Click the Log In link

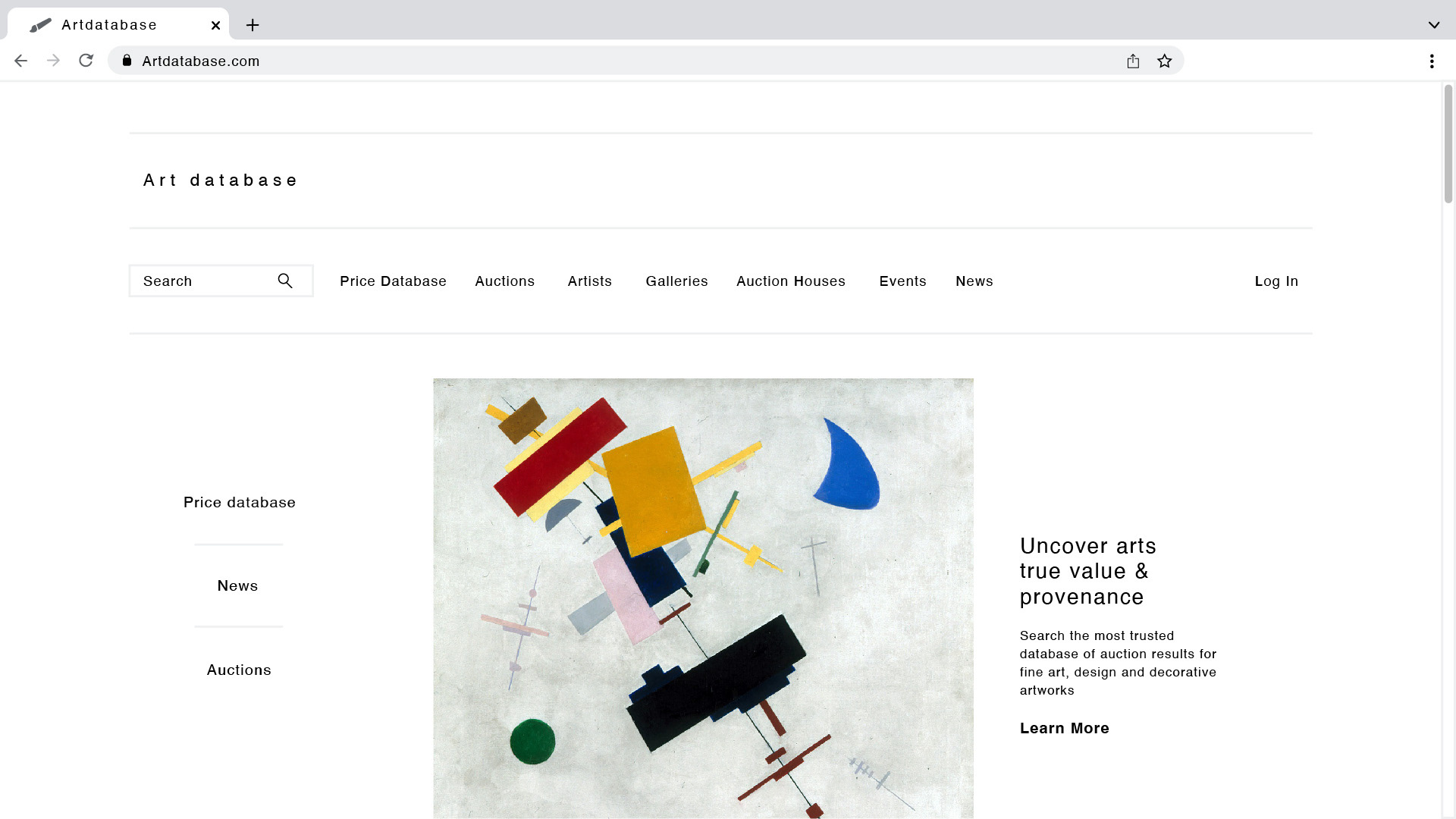[x=1276, y=281]
